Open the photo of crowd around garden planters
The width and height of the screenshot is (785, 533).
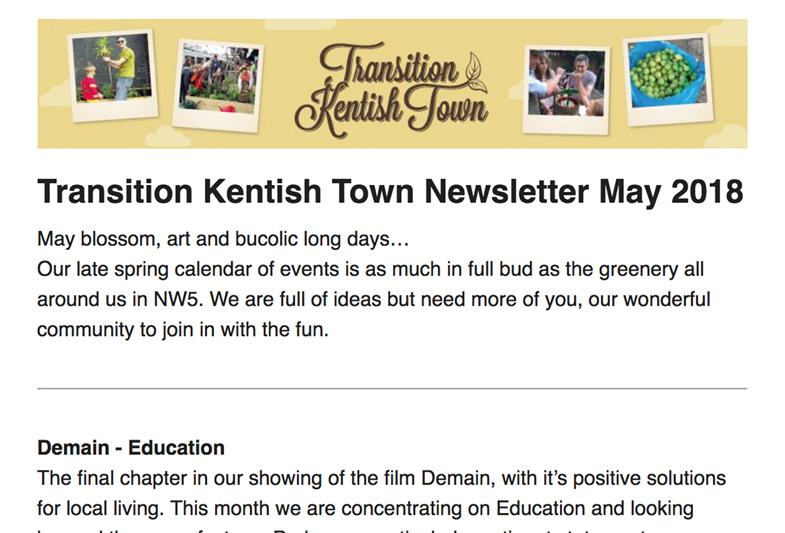point(218,86)
